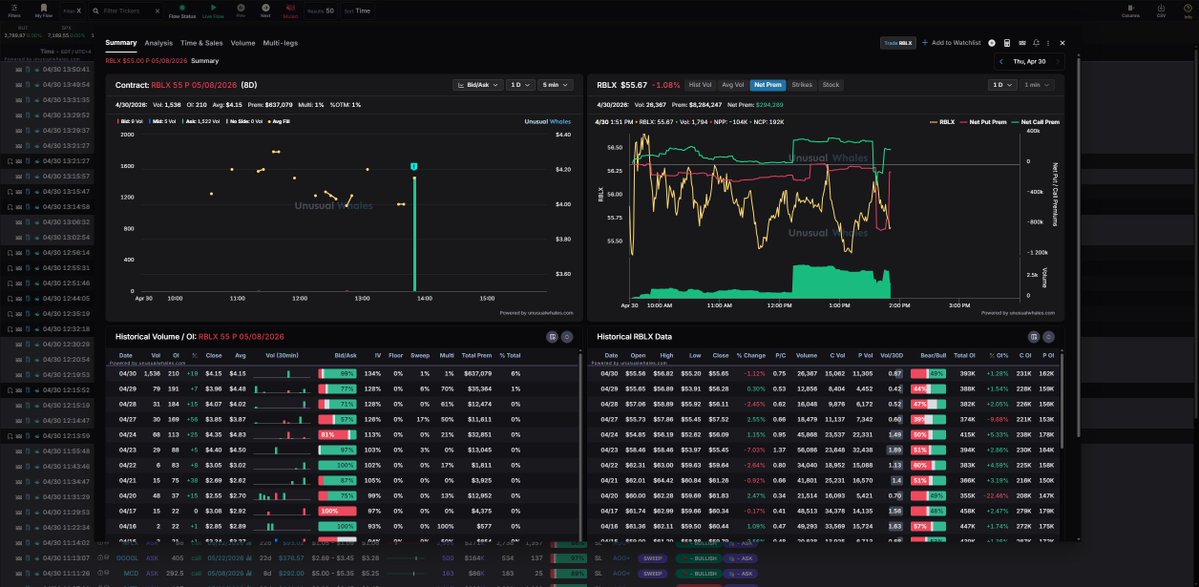Viewport: 1199px width, 587px height.
Task: Toggle Net Call Prem legend series
Action: [1035, 122]
